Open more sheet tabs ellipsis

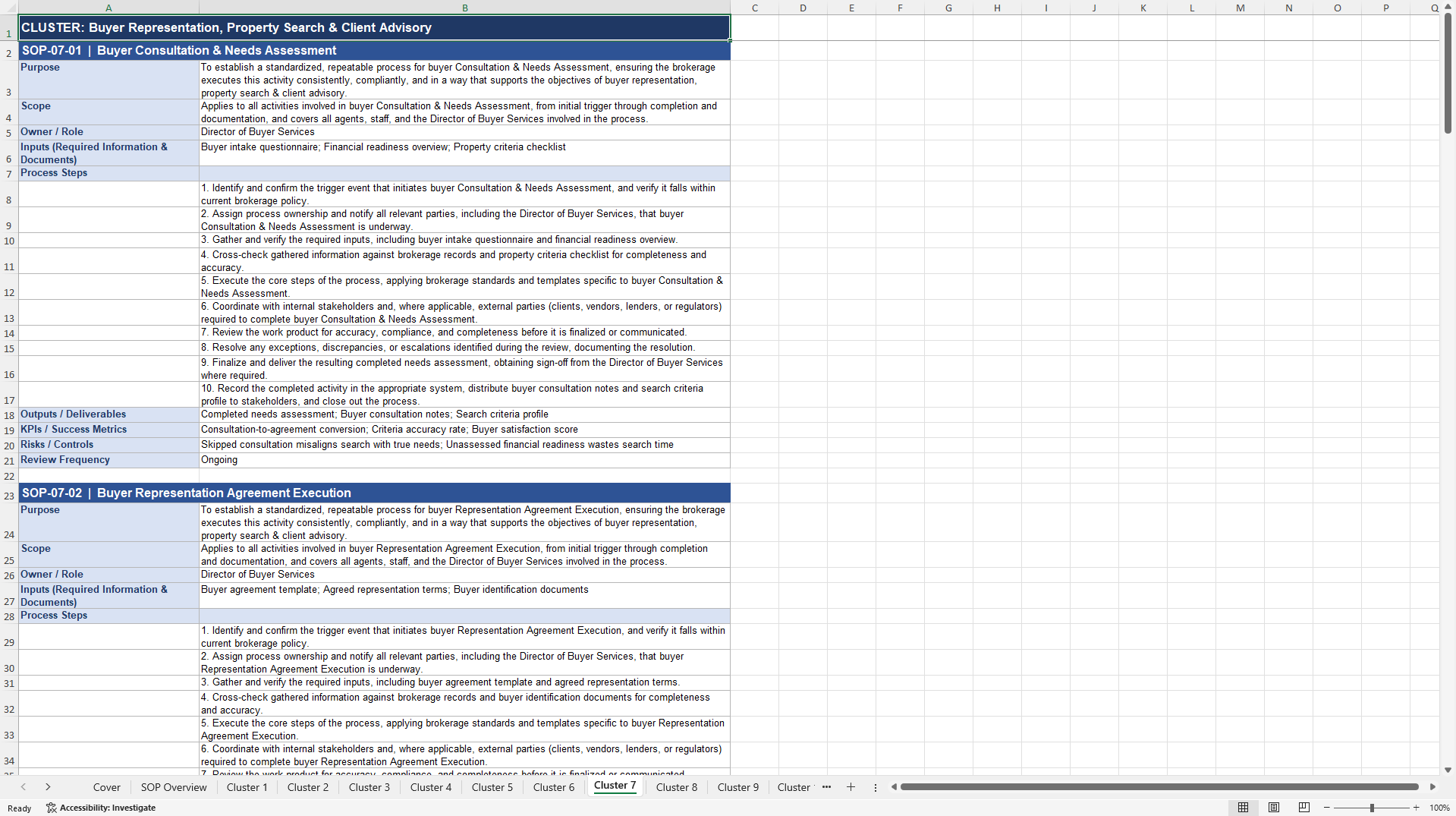click(x=826, y=787)
